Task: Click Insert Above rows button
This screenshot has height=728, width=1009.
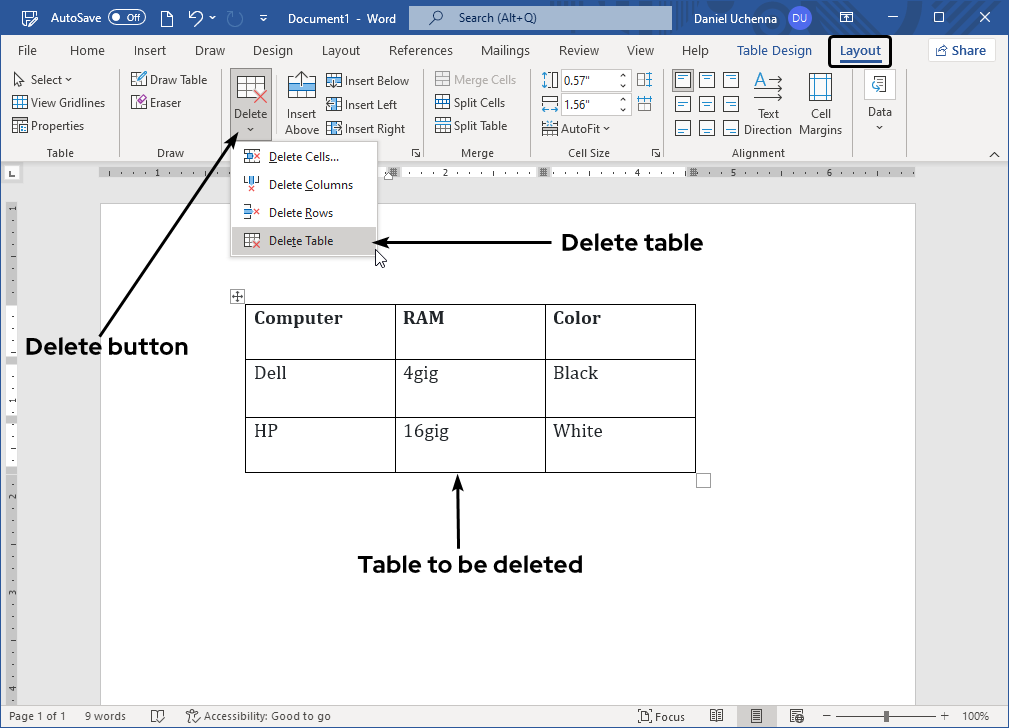Action: click(301, 104)
